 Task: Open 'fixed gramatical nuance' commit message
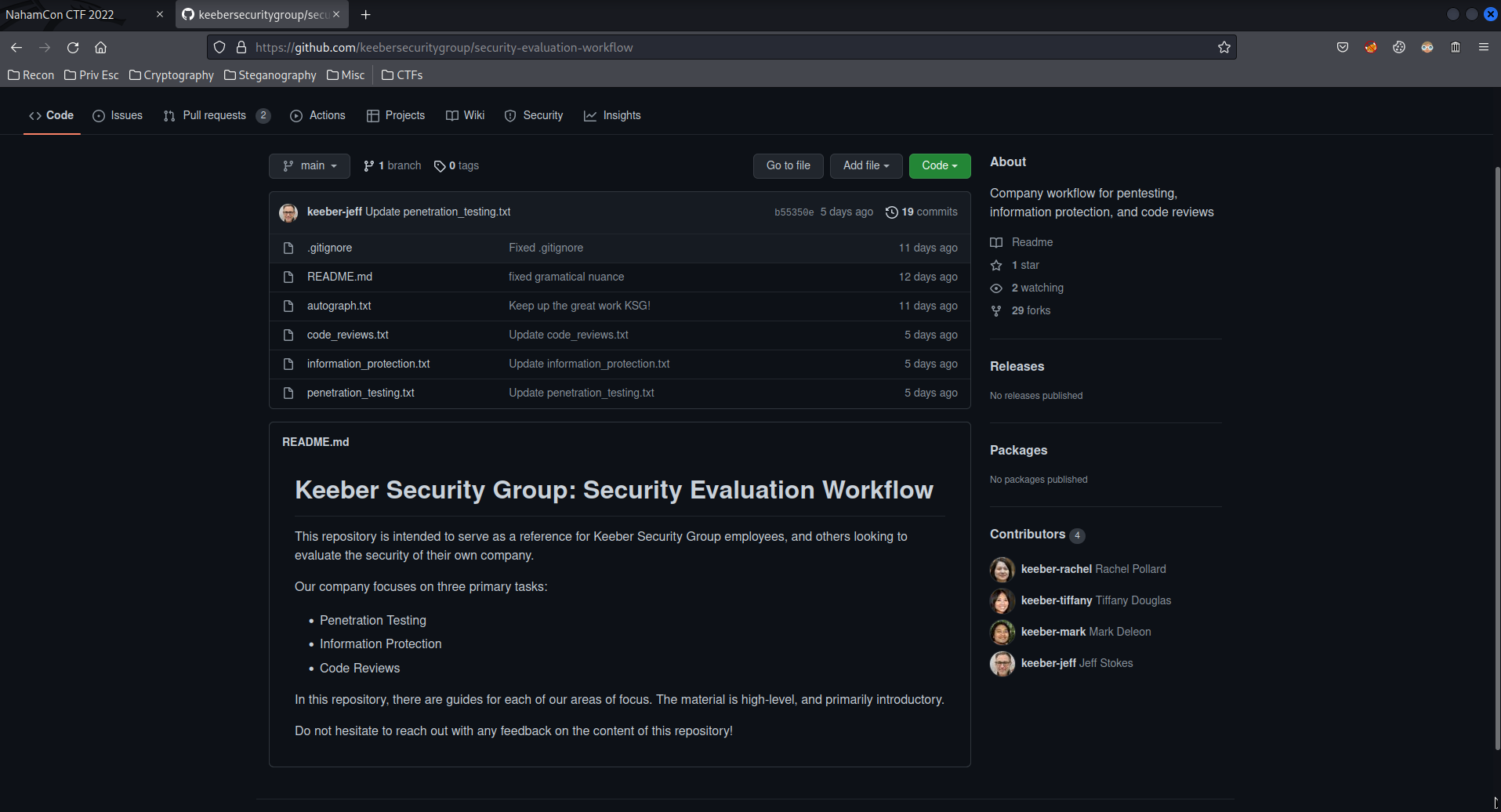(x=566, y=277)
